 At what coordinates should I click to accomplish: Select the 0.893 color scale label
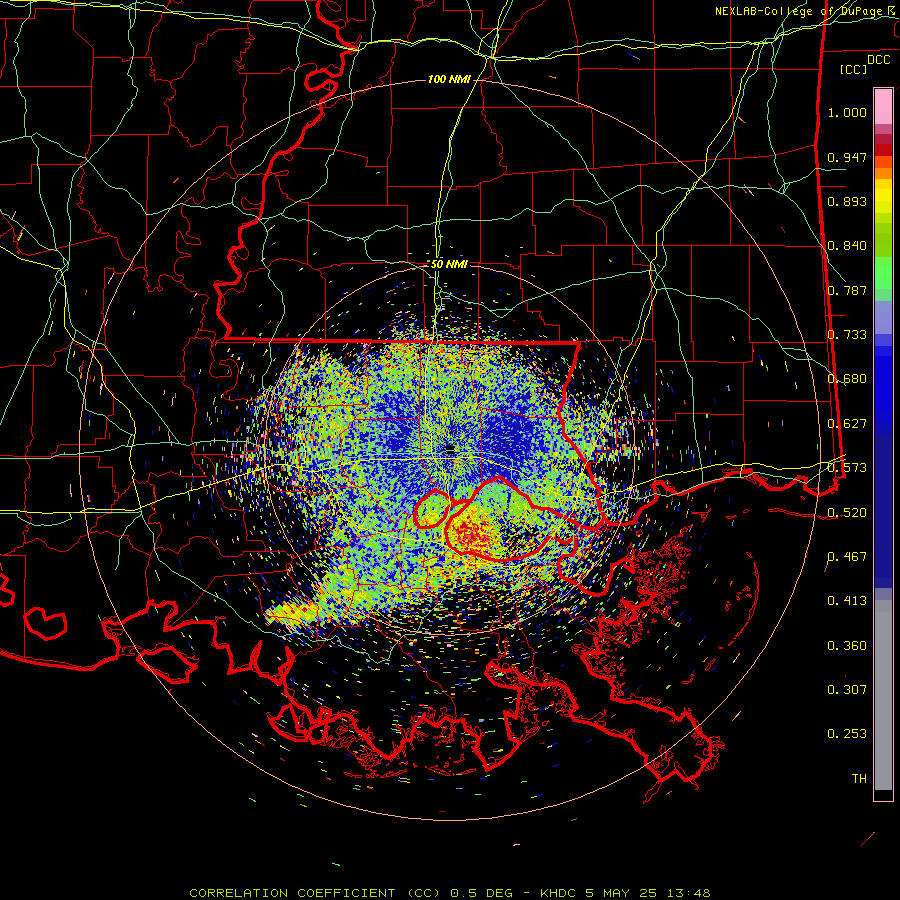click(847, 201)
